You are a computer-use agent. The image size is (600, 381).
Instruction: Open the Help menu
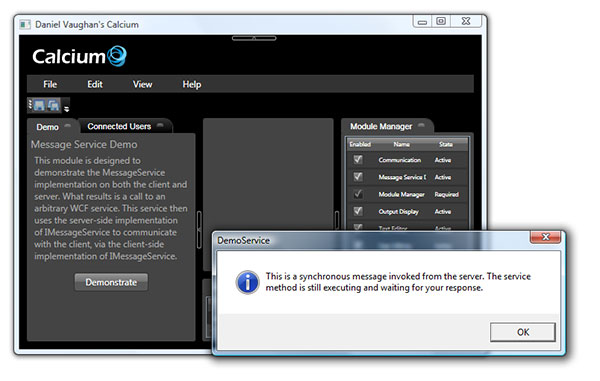[192, 84]
